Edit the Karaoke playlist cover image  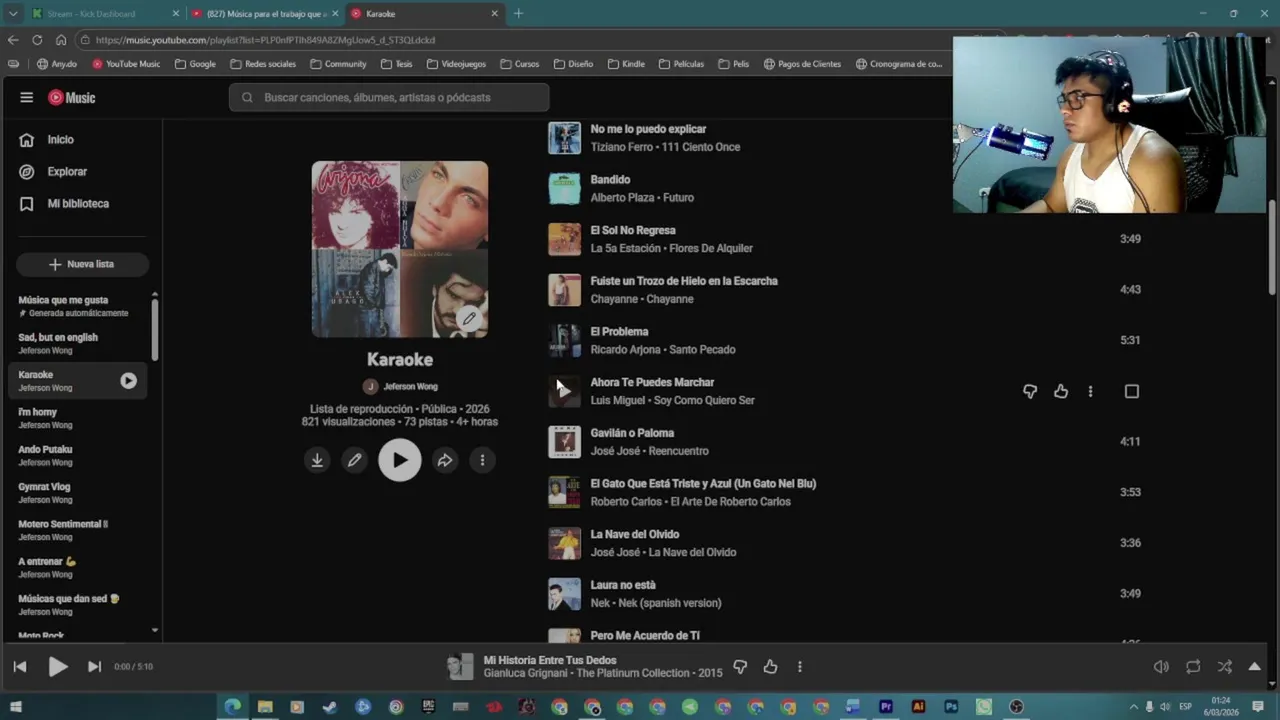[x=468, y=319]
